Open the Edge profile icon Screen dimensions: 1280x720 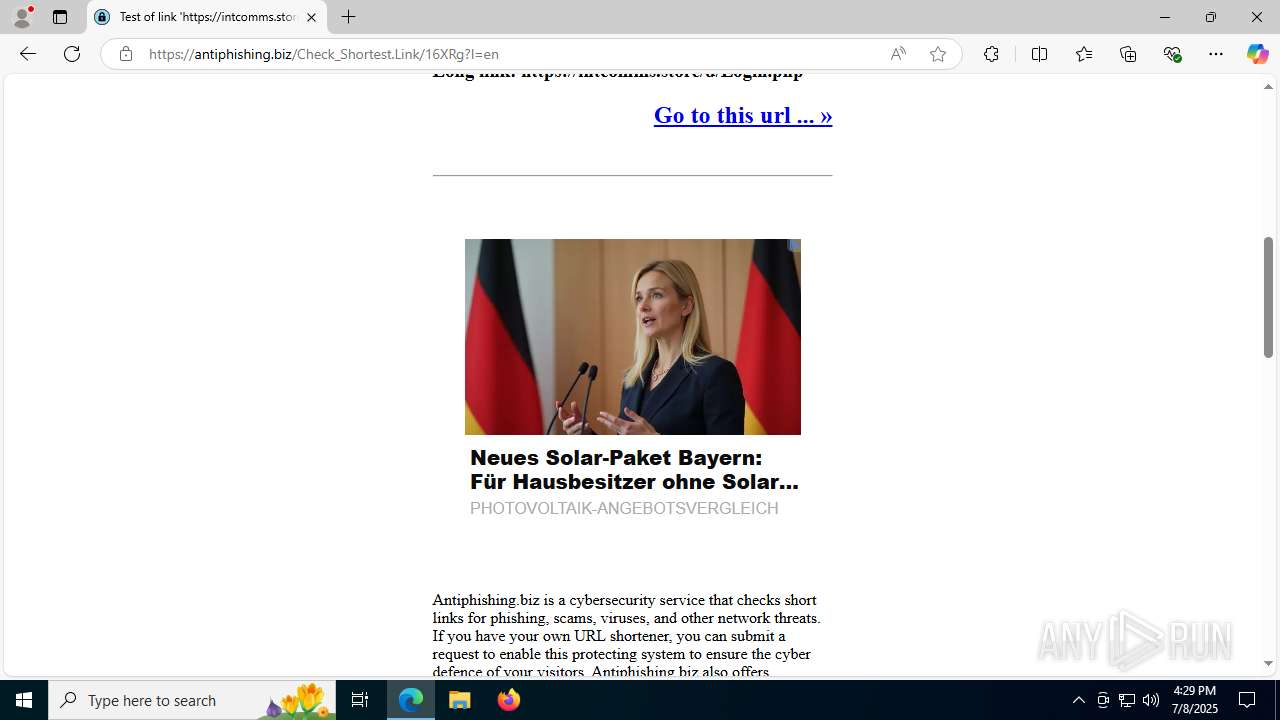click(22, 17)
